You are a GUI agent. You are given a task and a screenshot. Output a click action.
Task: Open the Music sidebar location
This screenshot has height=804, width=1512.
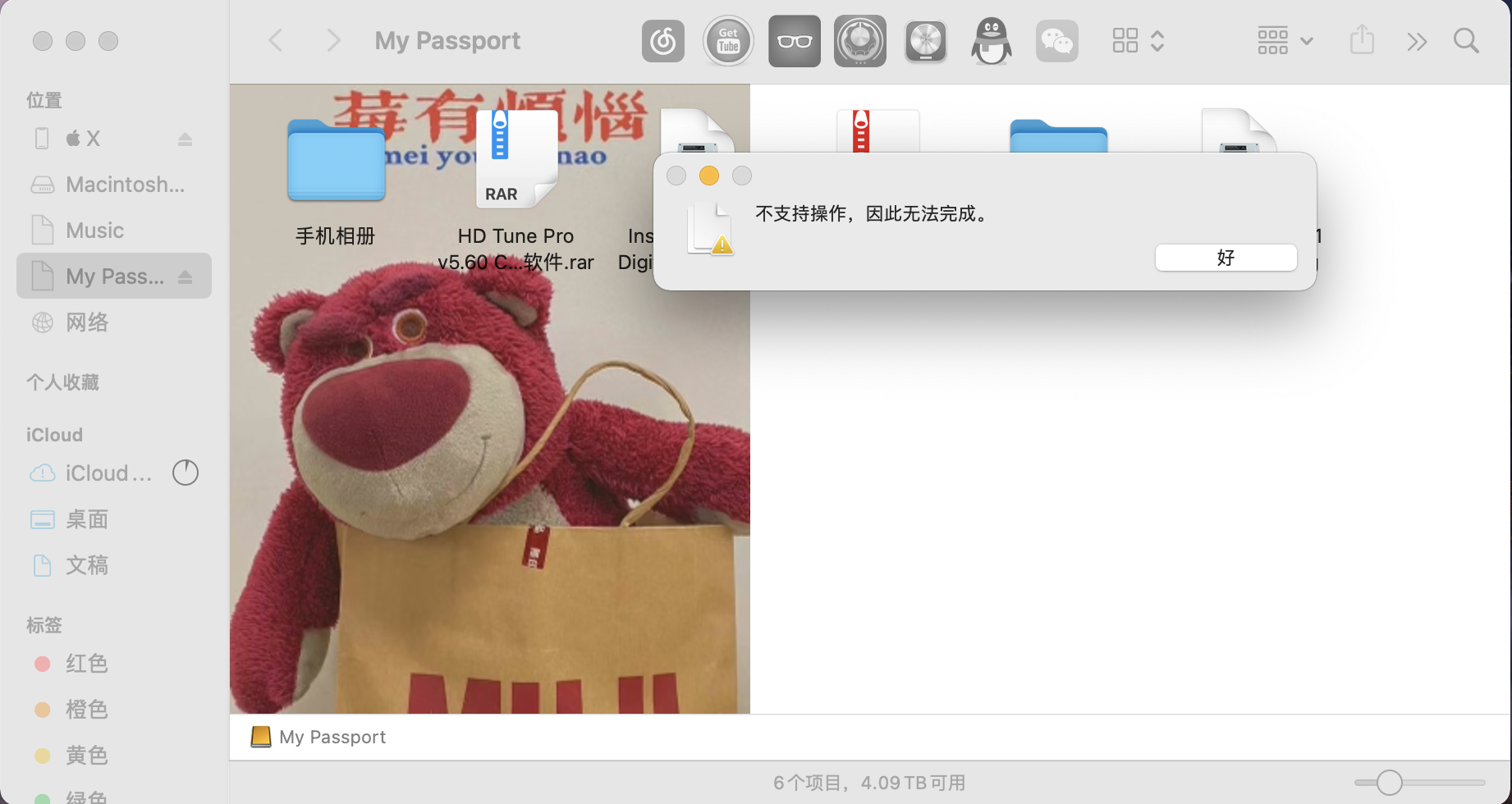click(x=94, y=231)
